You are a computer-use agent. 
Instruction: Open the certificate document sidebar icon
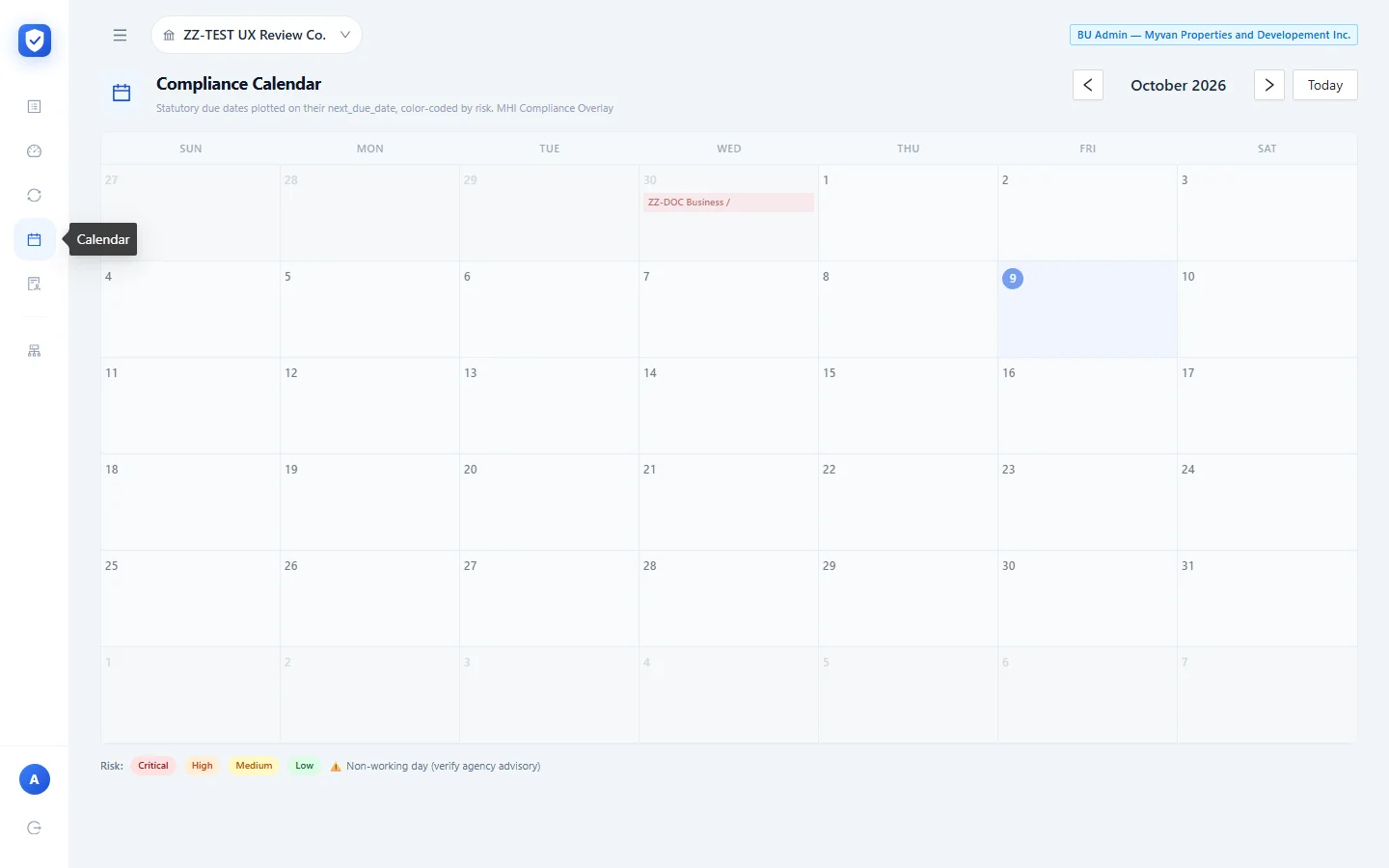click(35, 284)
